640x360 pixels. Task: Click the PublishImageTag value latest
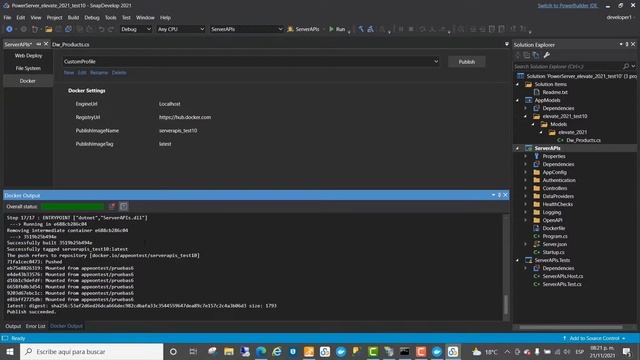[x=165, y=144]
